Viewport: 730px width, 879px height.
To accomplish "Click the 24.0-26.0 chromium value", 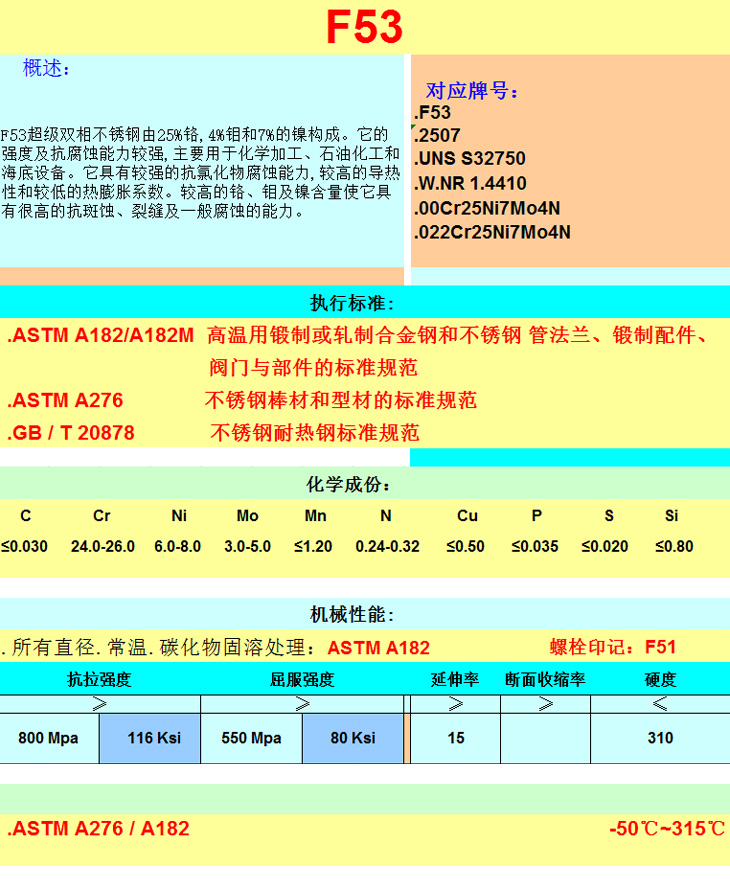I will click(103, 547).
